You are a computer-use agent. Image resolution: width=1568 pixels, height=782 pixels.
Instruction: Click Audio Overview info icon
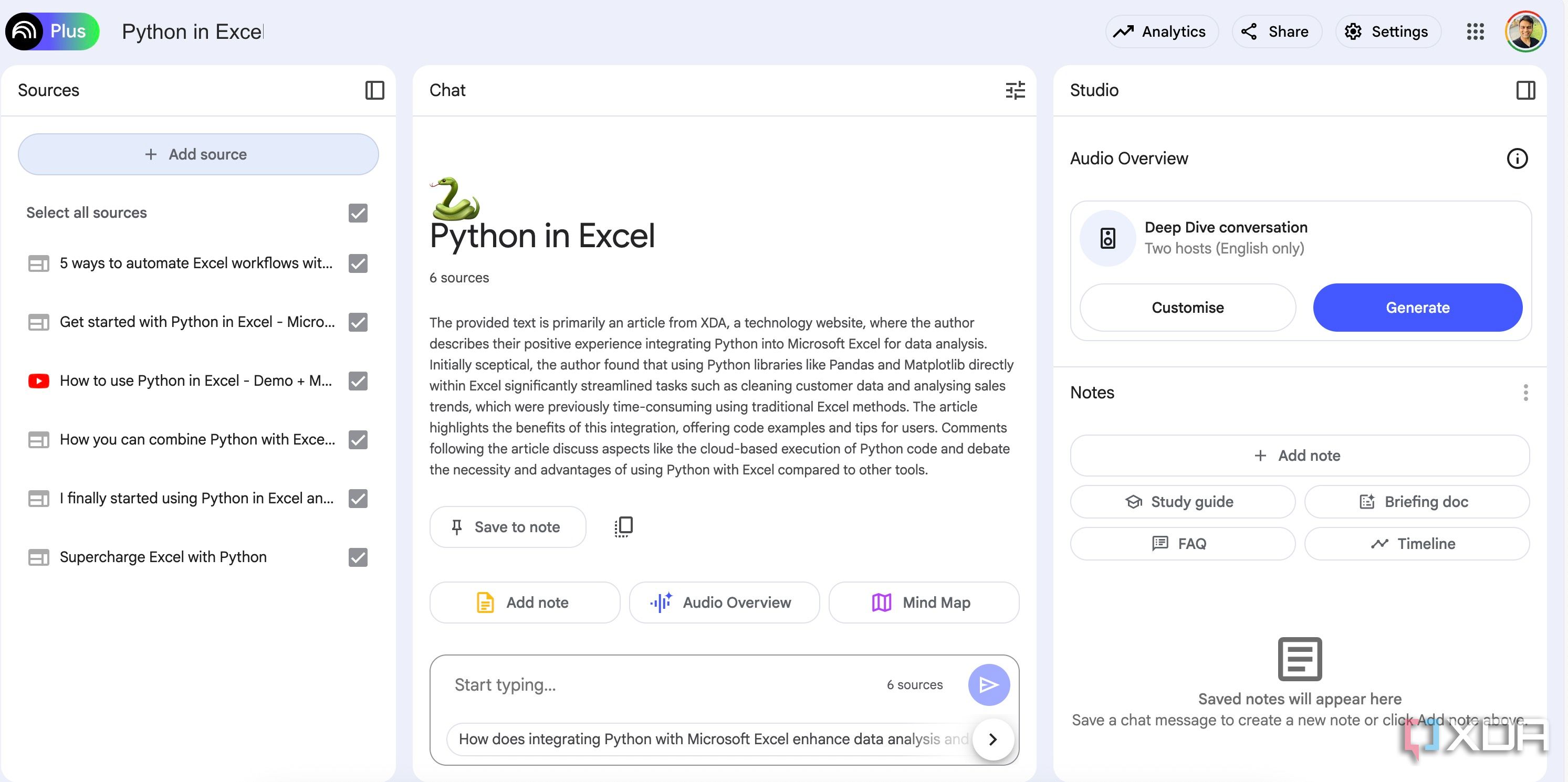[1517, 158]
